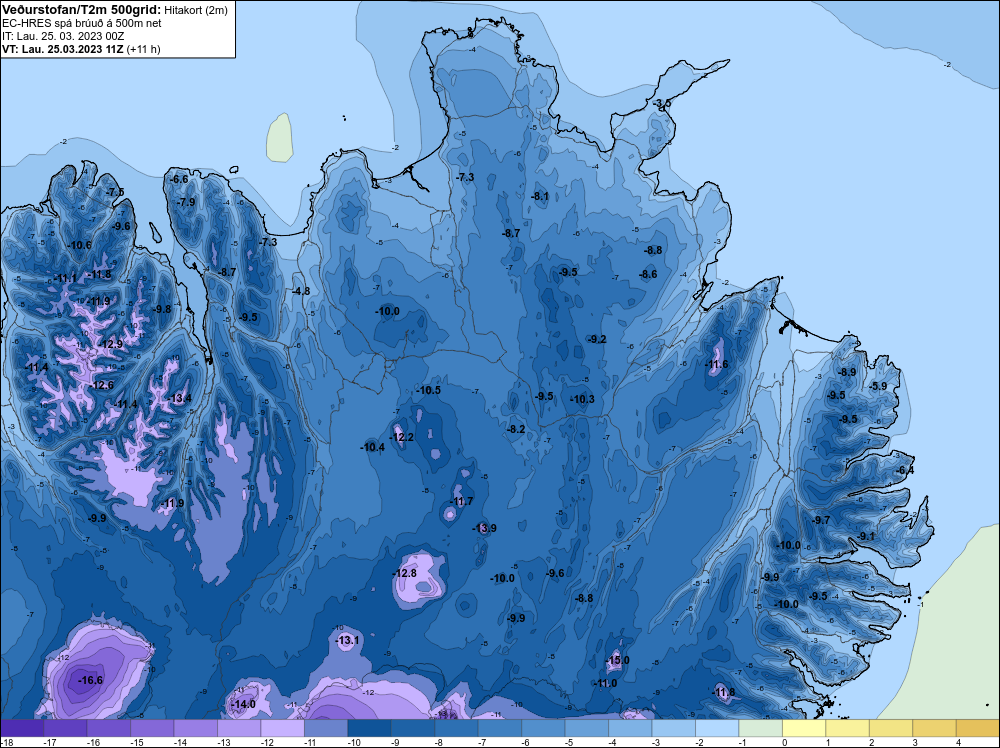
Task: Click the -8.1 temperature label
Action: [x=540, y=196]
